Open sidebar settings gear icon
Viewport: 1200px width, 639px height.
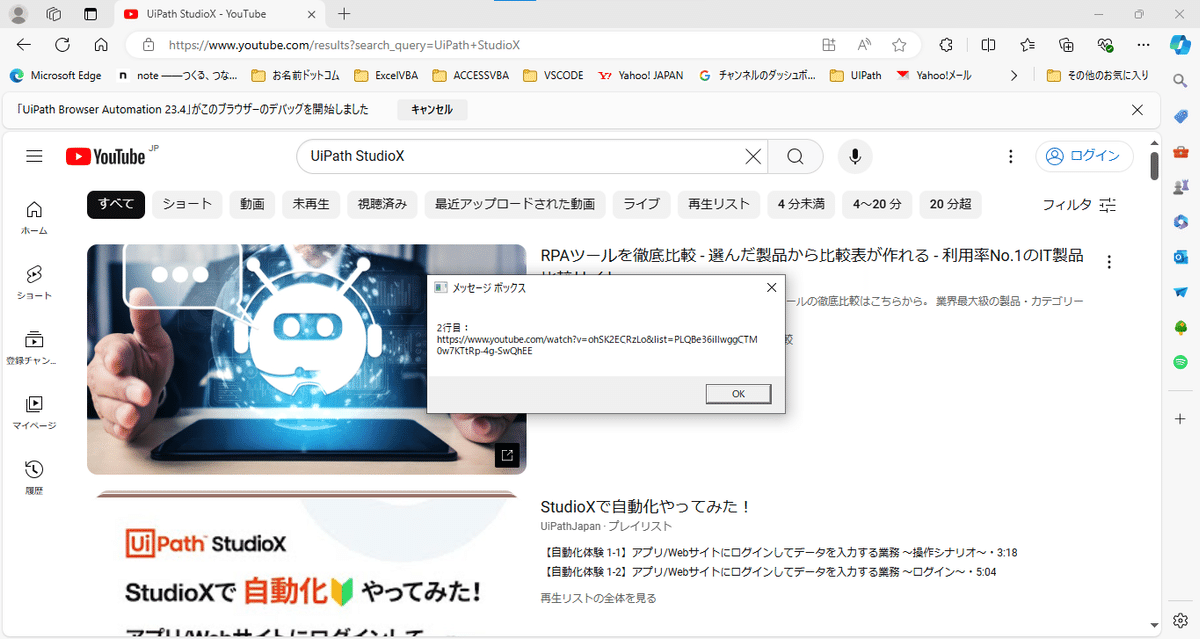click(x=1181, y=620)
